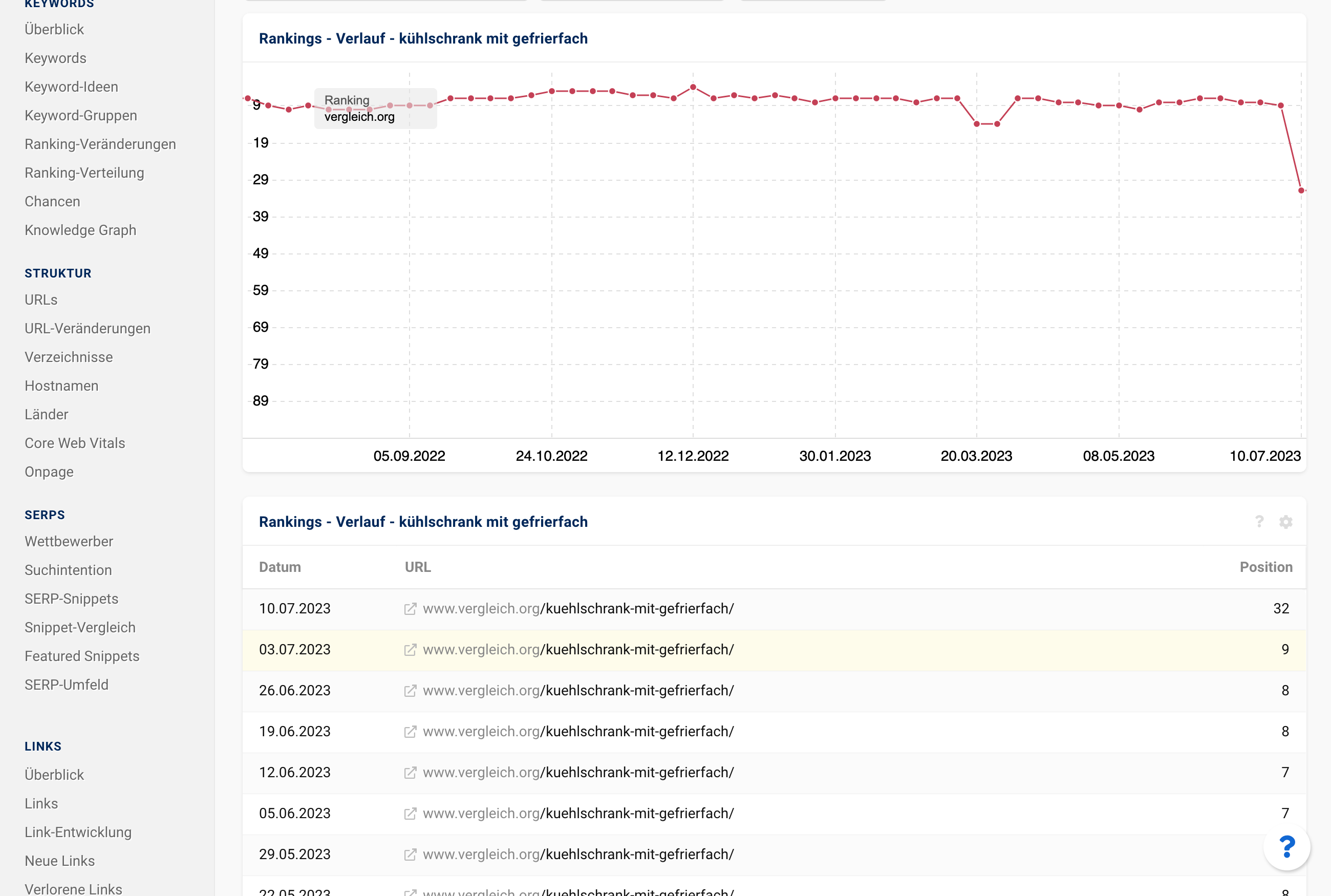Open external link icon for 19.06.2023 row
1331x896 pixels.
pos(410,732)
